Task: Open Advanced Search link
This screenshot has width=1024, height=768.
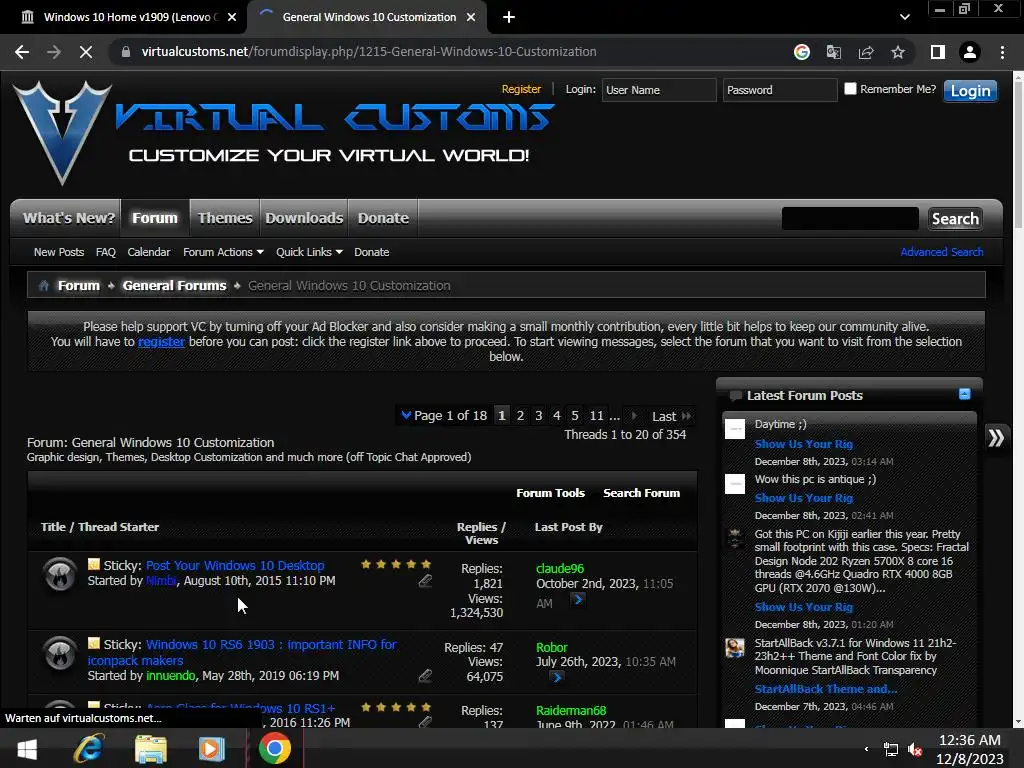Action: click(x=942, y=252)
